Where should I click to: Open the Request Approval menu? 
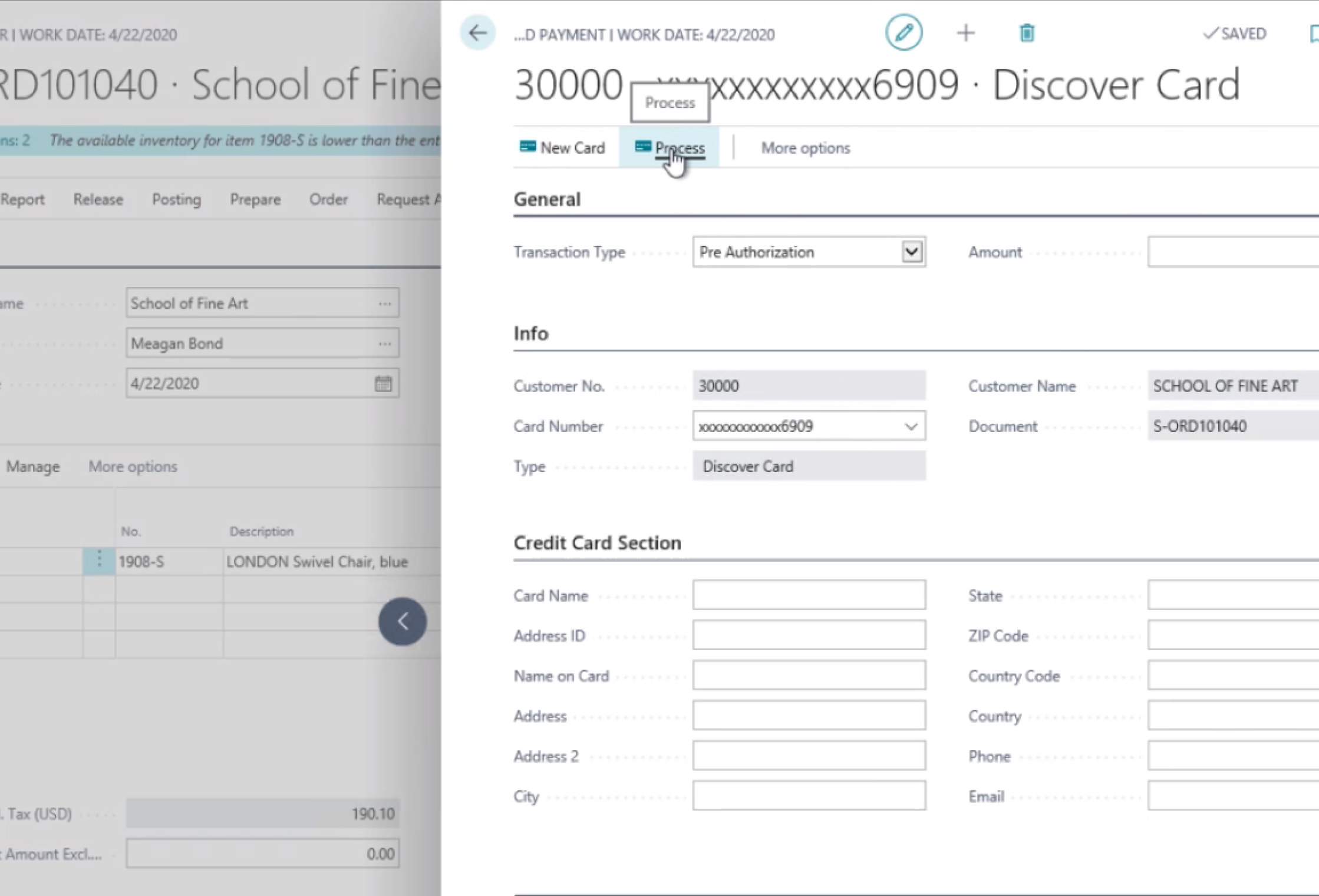[409, 199]
